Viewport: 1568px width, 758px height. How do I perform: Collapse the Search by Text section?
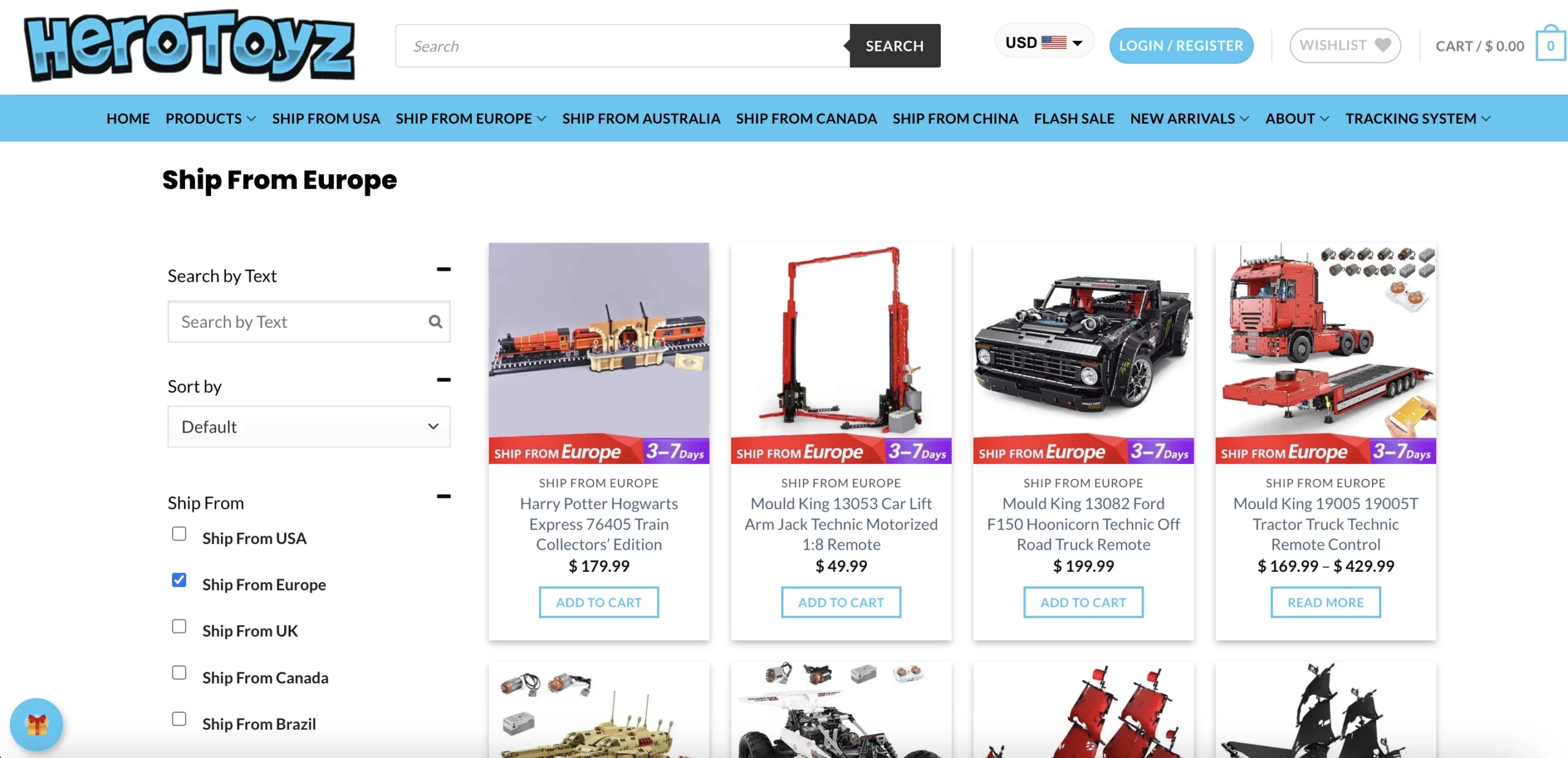tap(443, 269)
